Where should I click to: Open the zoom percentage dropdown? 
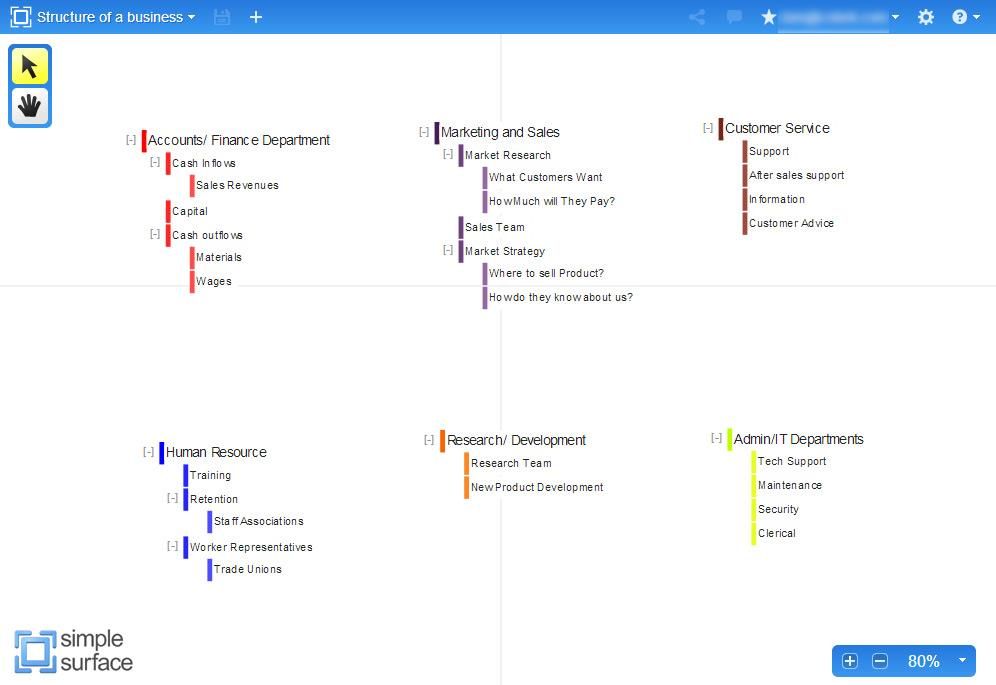click(x=961, y=661)
